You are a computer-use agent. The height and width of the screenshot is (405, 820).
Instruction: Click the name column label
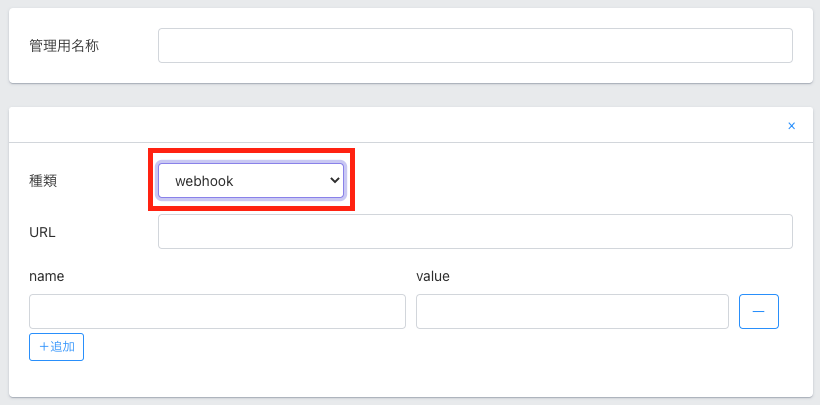(47, 276)
